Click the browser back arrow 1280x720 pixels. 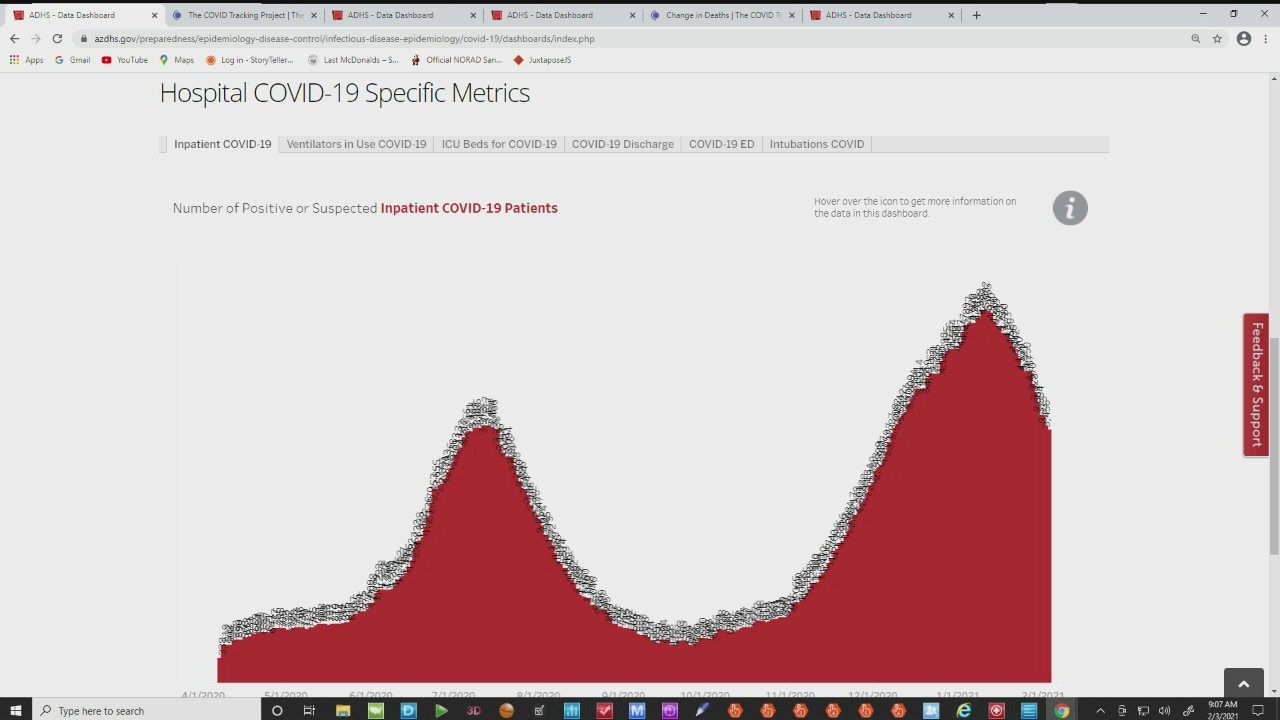click(14, 39)
